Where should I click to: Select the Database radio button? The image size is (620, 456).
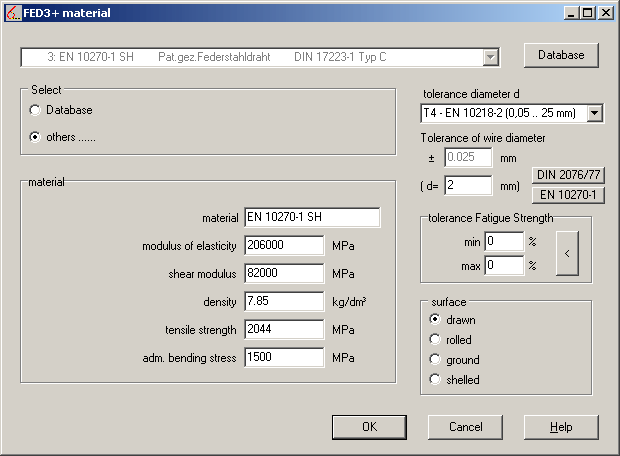36,110
